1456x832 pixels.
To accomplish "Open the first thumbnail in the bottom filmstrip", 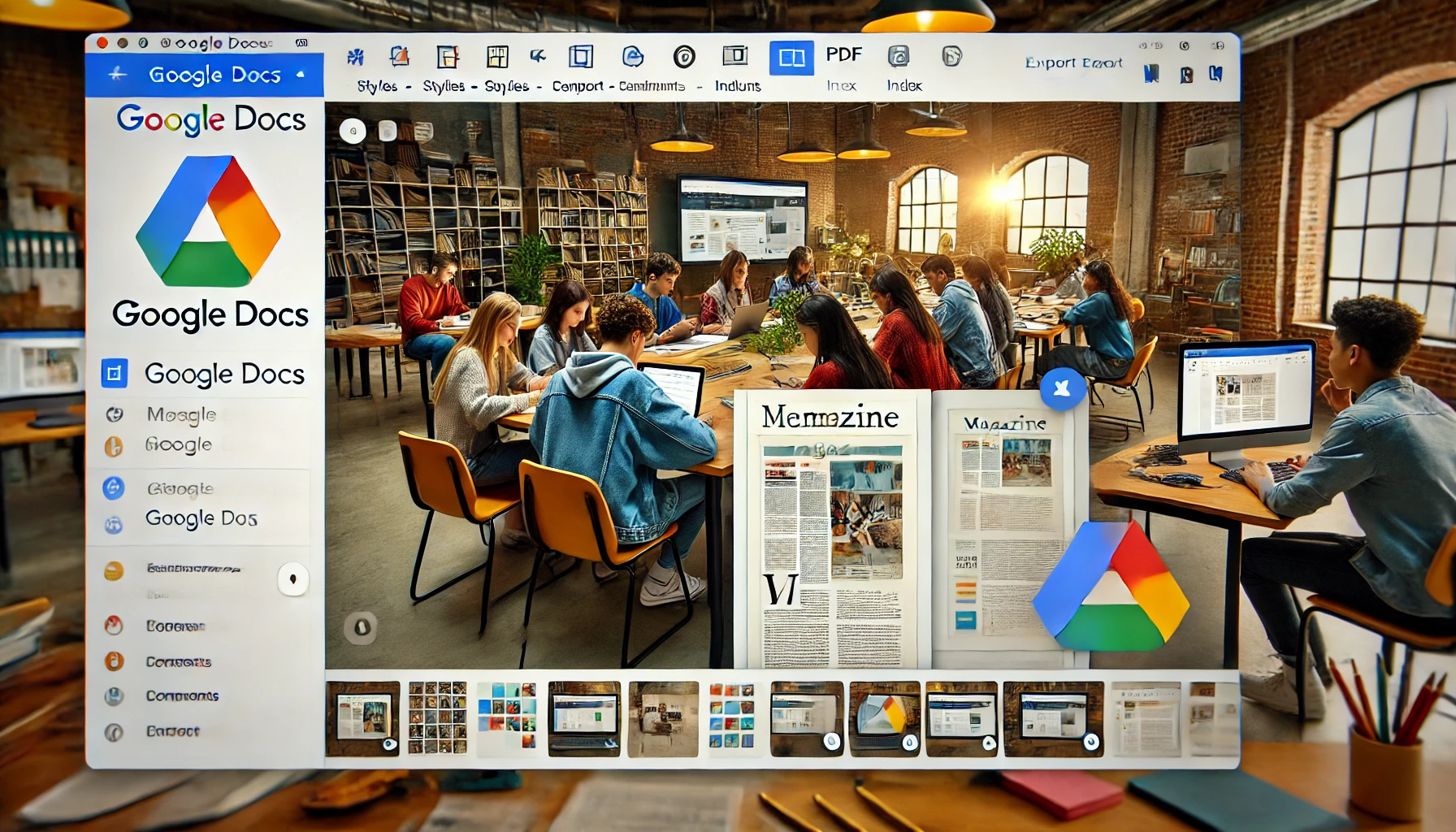I will [x=362, y=719].
